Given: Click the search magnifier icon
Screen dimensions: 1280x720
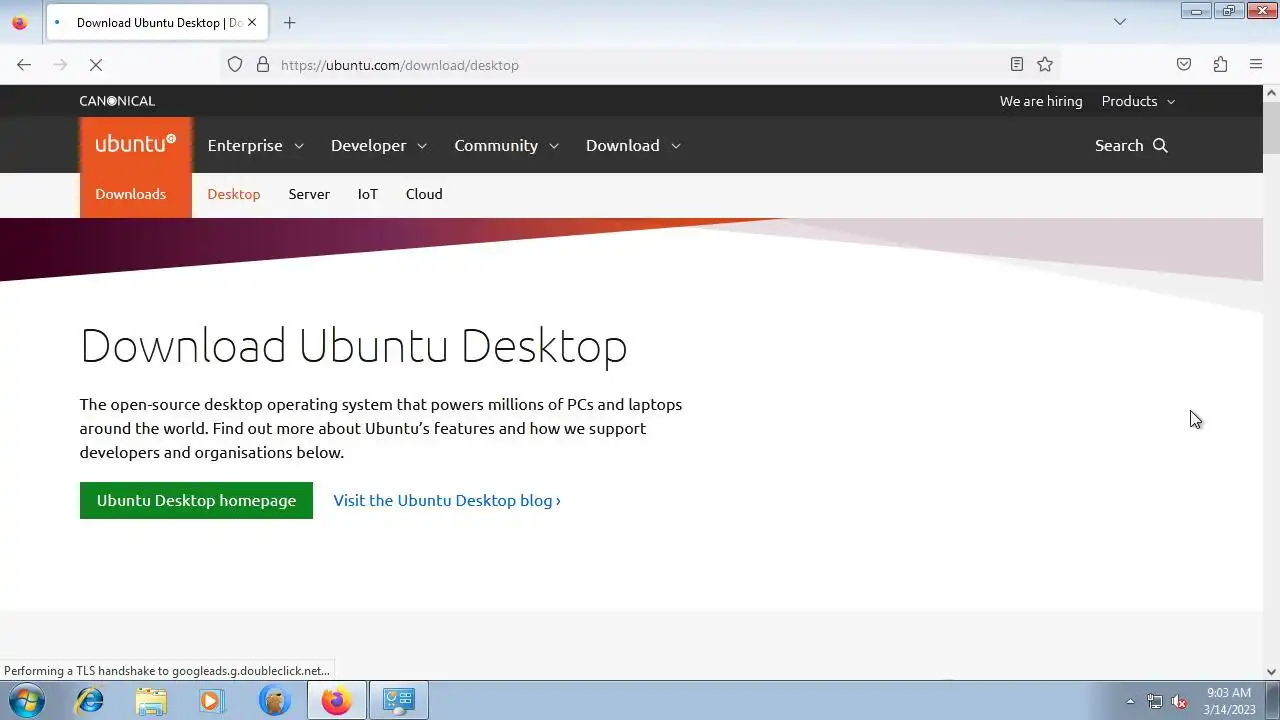Looking at the screenshot, I should [x=1160, y=146].
